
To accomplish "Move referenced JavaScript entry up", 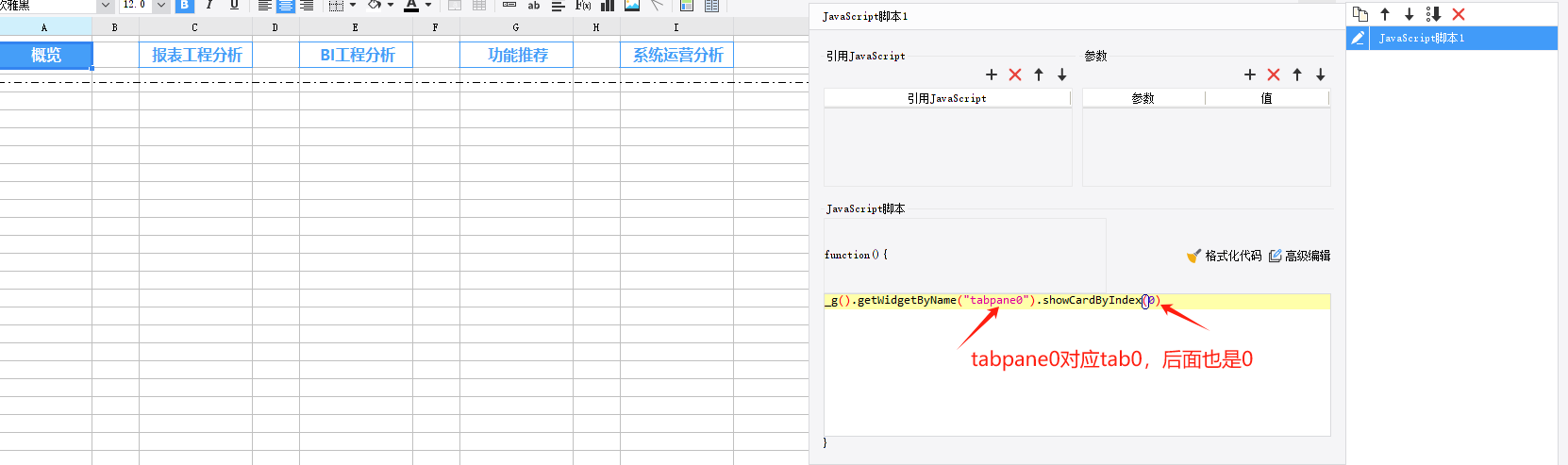I will pos(1039,75).
